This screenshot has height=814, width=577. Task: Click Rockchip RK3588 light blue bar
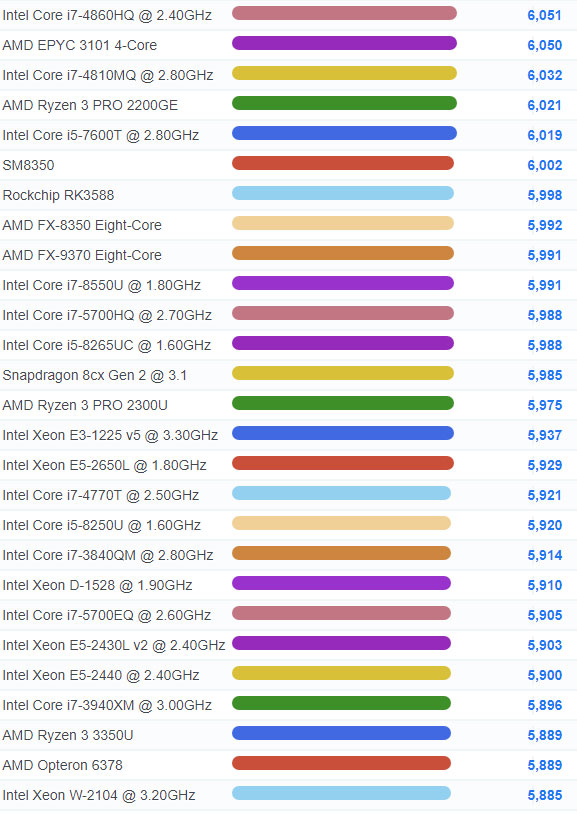coord(343,193)
